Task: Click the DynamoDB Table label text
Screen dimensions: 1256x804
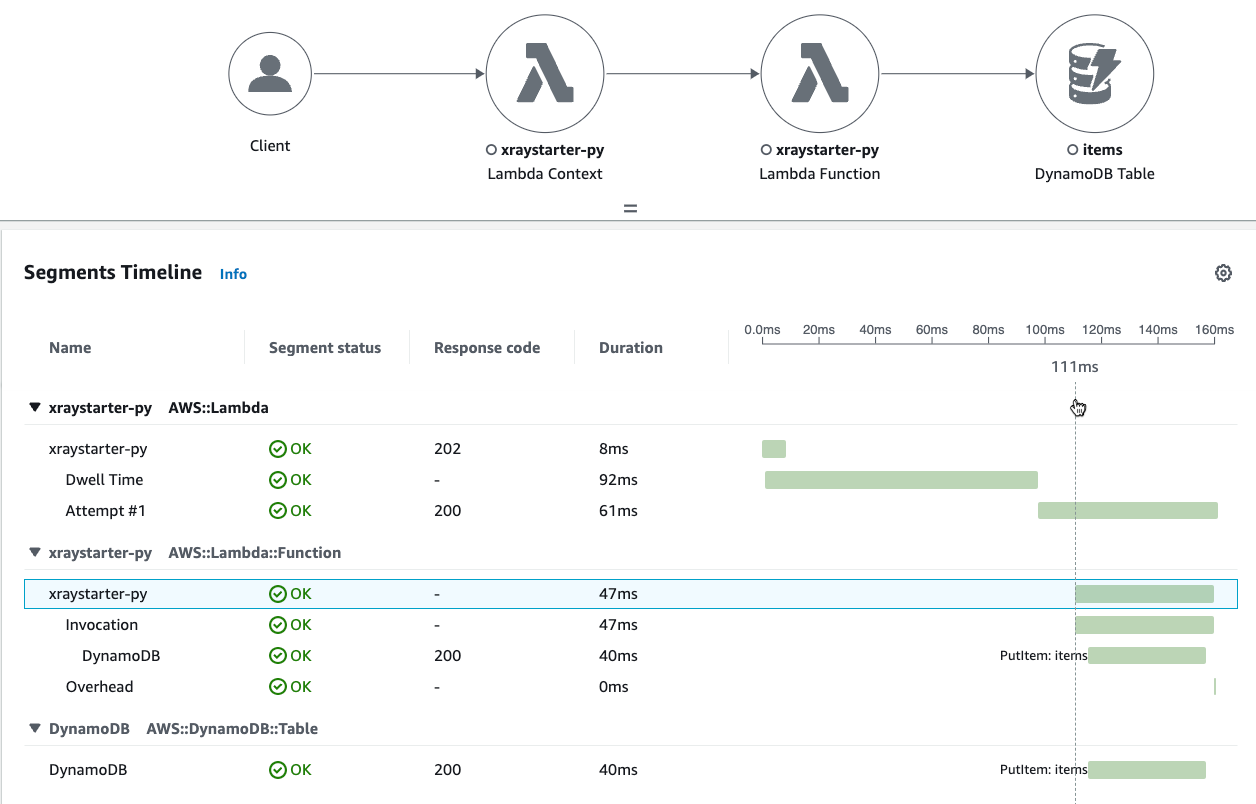Action: 1095,174
